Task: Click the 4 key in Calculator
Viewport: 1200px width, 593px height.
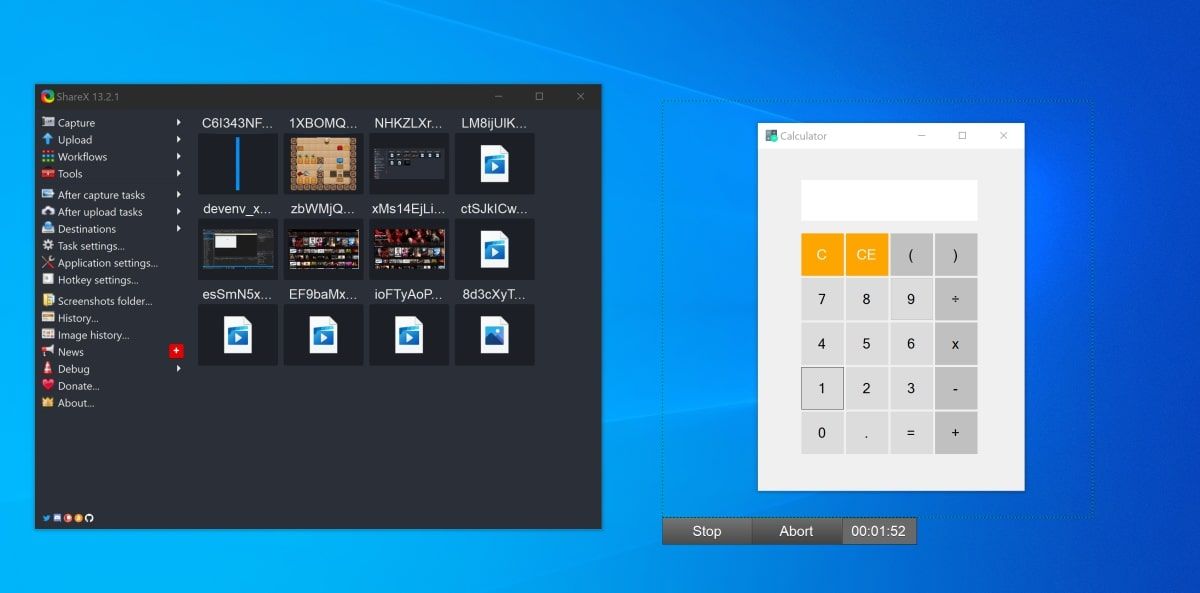Action: 822,344
